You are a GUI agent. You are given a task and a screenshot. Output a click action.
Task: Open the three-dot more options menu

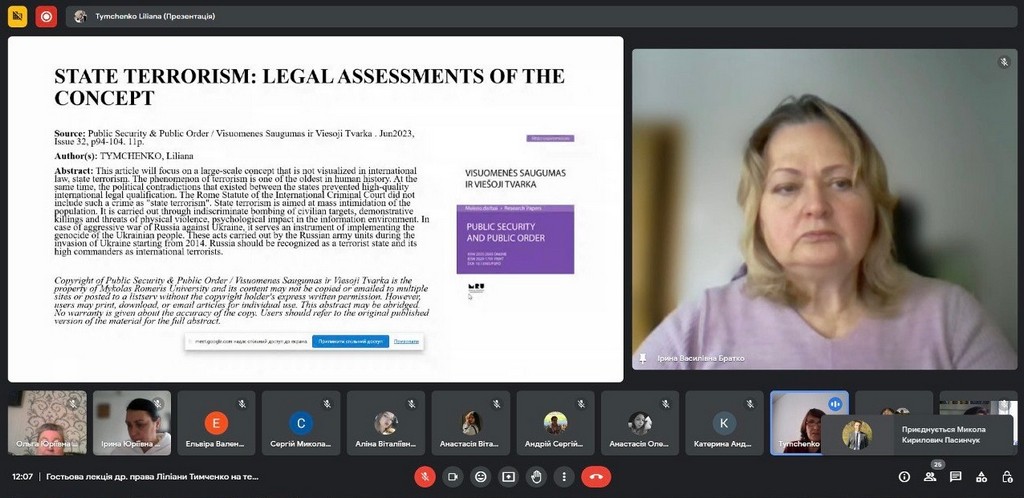pyautogui.click(x=564, y=477)
